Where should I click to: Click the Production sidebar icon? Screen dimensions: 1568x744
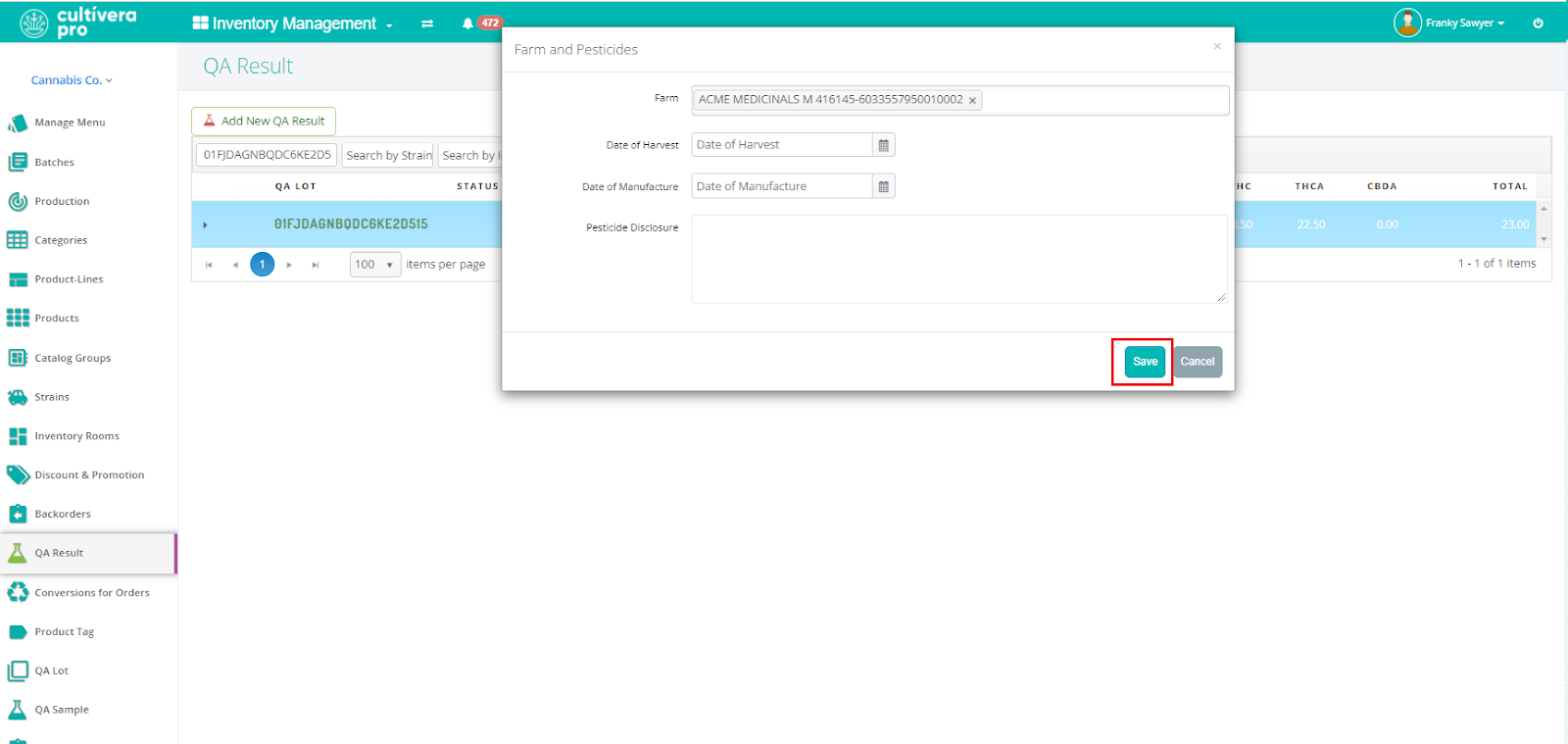[x=18, y=201]
